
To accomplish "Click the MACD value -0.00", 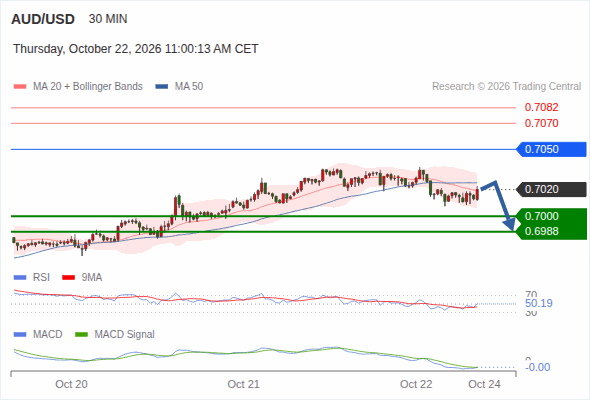I will click(538, 367).
